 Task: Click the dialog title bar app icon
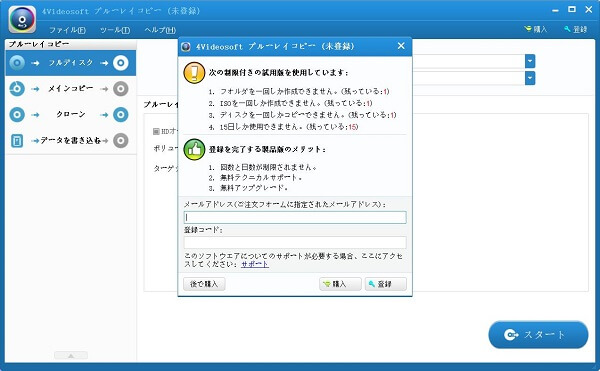pyautogui.click(x=186, y=47)
